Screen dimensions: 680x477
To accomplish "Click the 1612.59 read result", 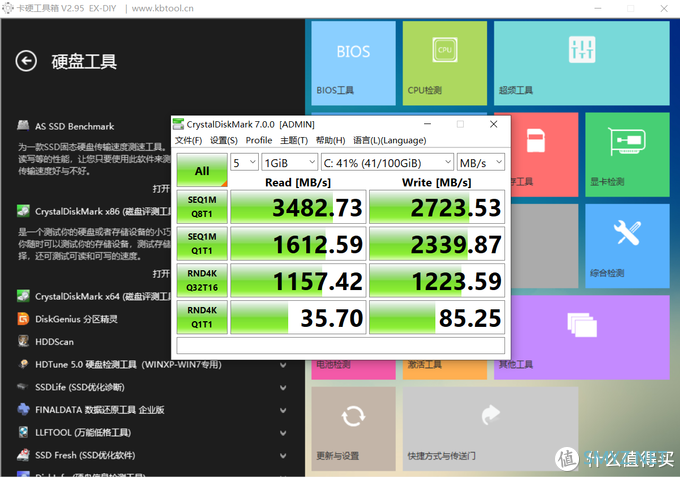I will click(298, 244).
